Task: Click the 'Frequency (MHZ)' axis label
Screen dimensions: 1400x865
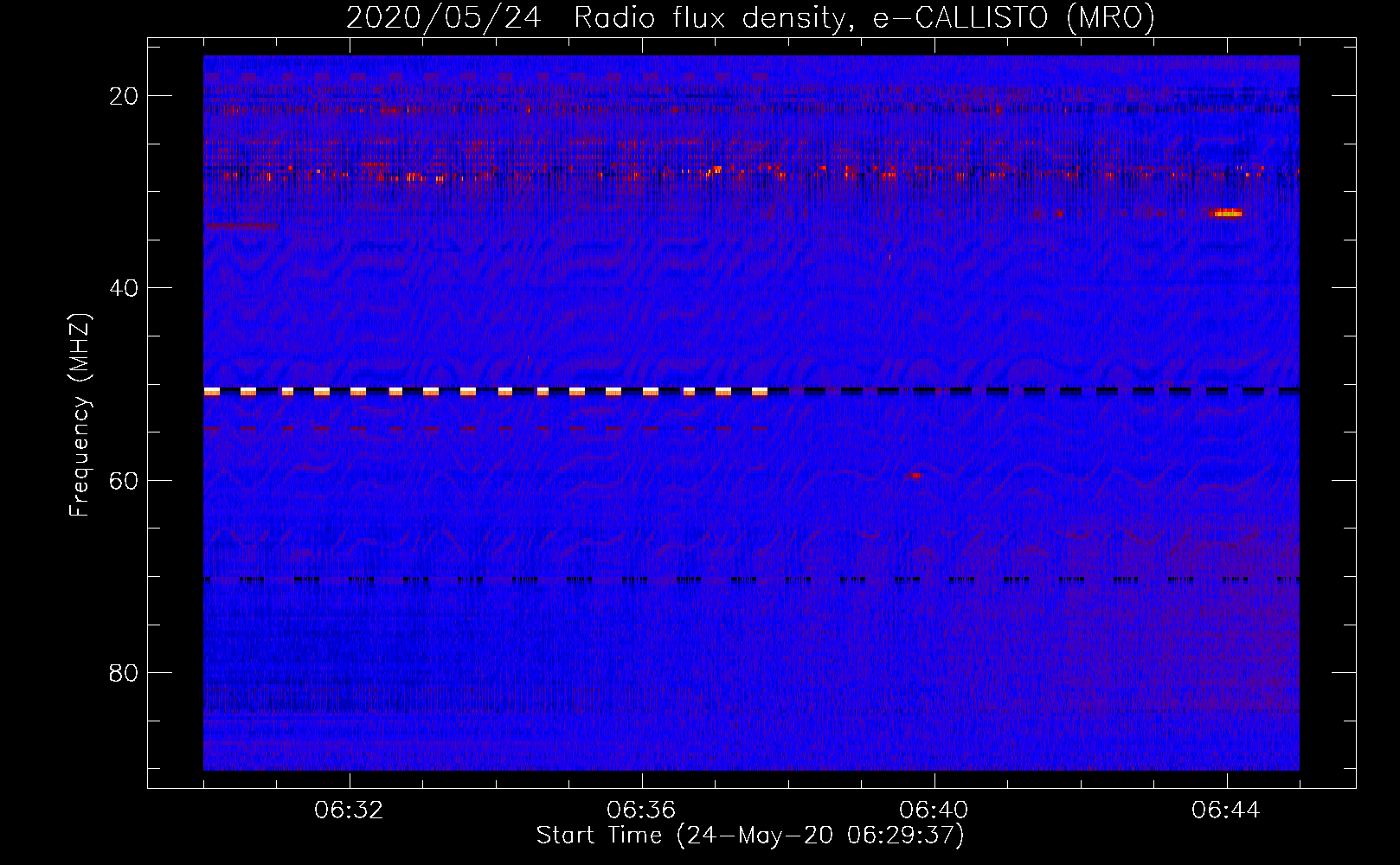Action: [80, 415]
